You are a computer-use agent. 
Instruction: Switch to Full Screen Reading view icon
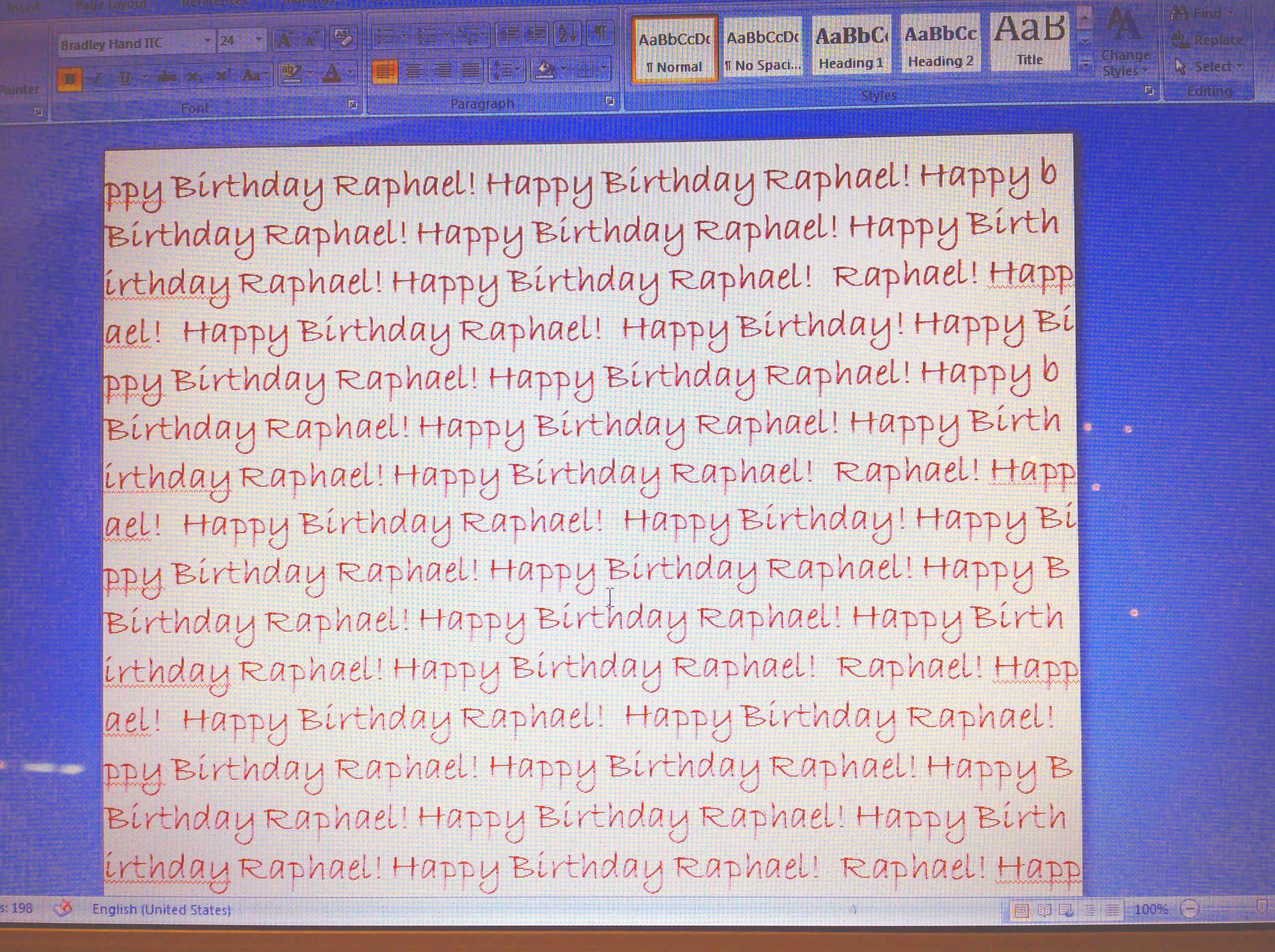coord(1044,911)
